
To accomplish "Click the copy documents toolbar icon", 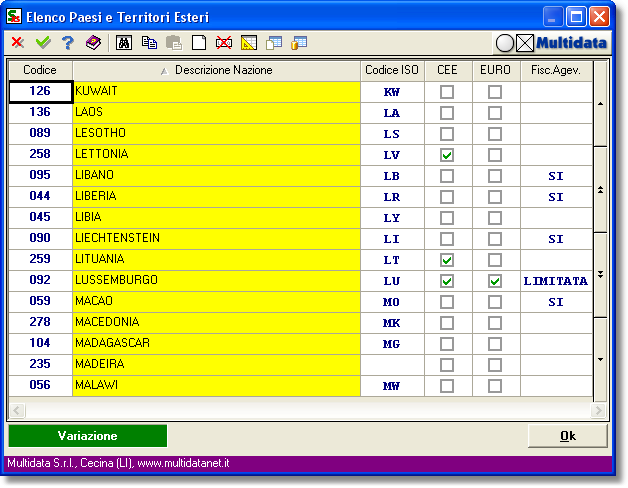I will pos(149,42).
